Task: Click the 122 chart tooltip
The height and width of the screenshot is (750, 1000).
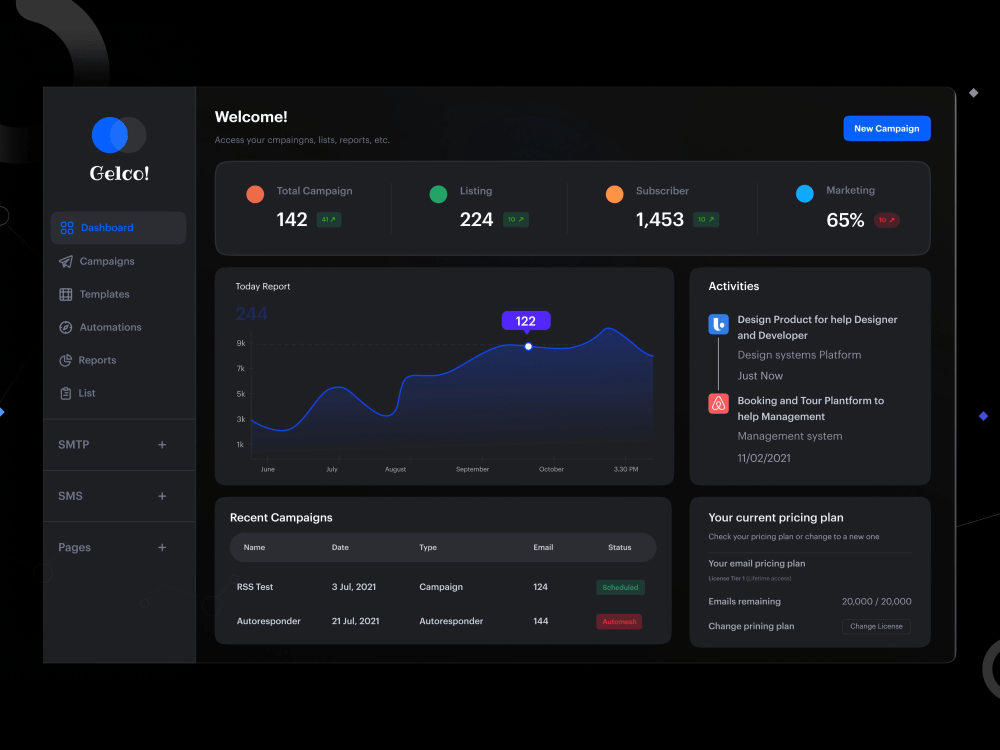Action: coord(526,321)
